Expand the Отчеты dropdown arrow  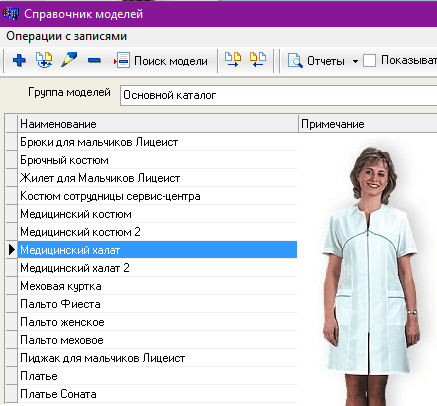pos(355,61)
